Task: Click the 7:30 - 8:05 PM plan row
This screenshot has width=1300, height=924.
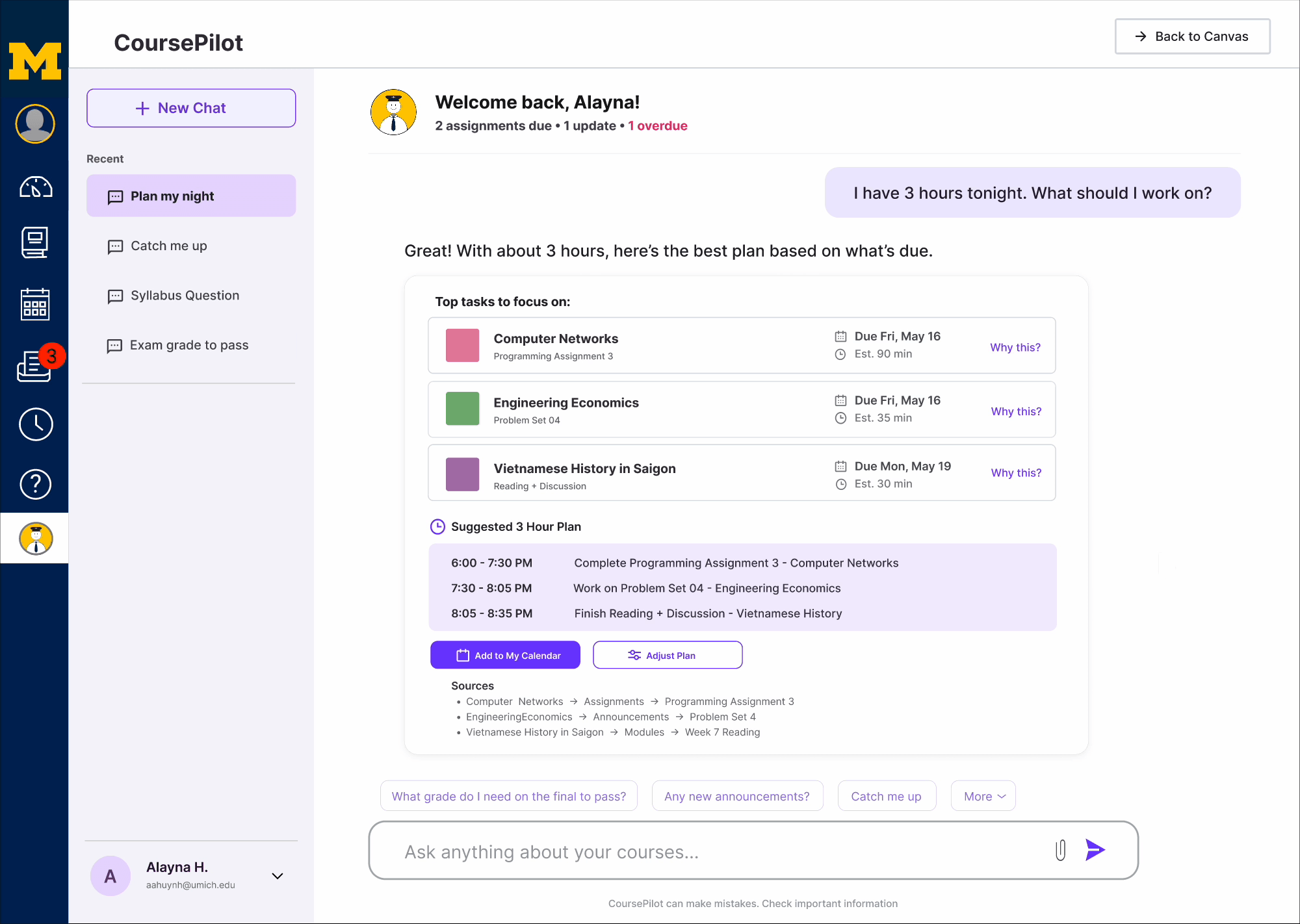Action: click(x=742, y=588)
